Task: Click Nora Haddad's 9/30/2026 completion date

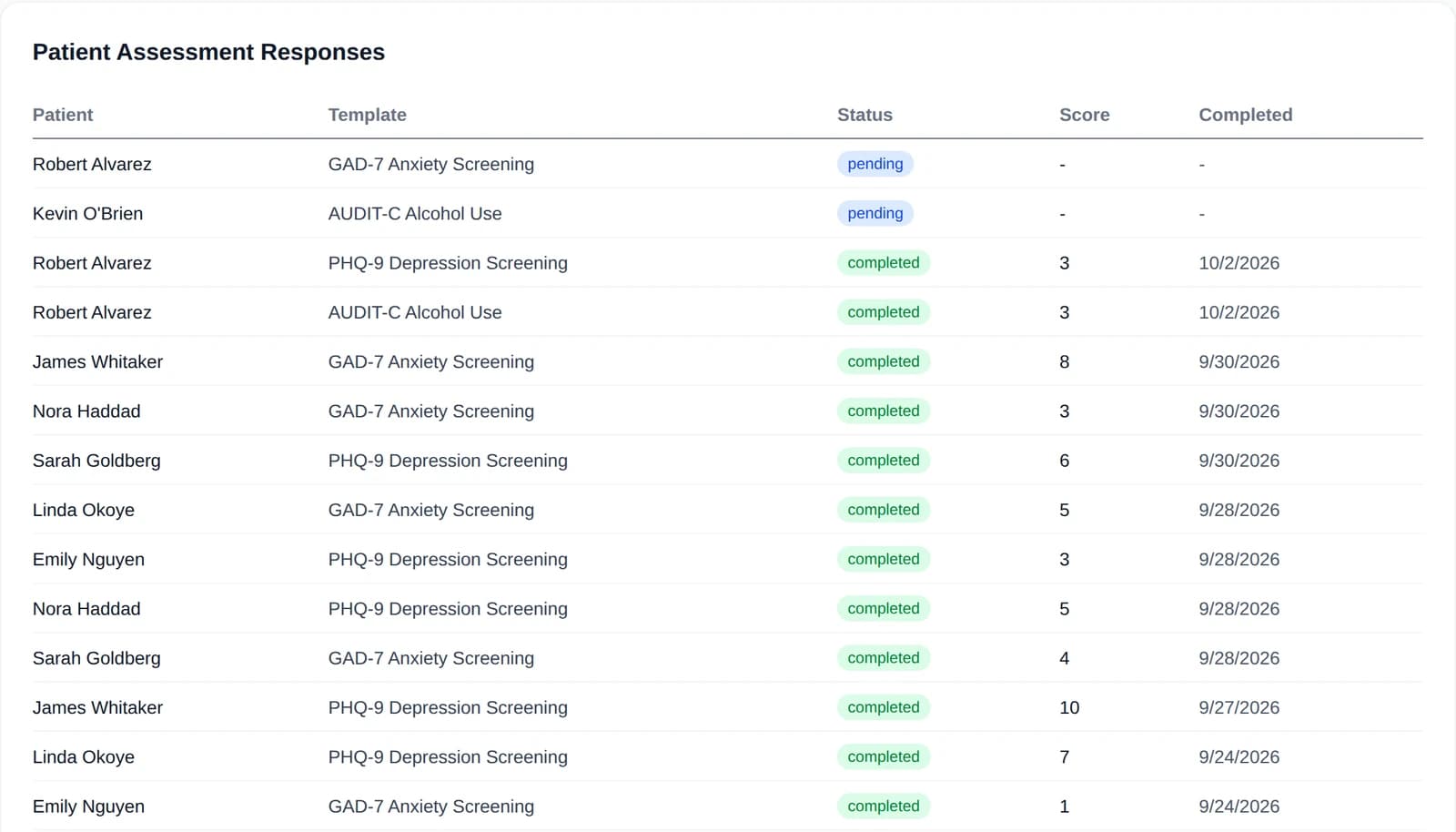Action: (1239, 411)
